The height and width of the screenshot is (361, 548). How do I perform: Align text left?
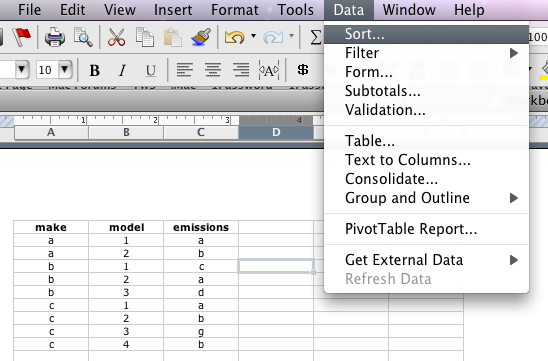[x=184, y=70]
